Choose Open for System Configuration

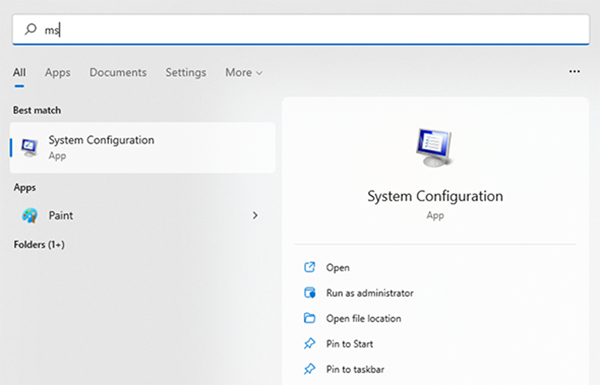(x=338, y=268)
